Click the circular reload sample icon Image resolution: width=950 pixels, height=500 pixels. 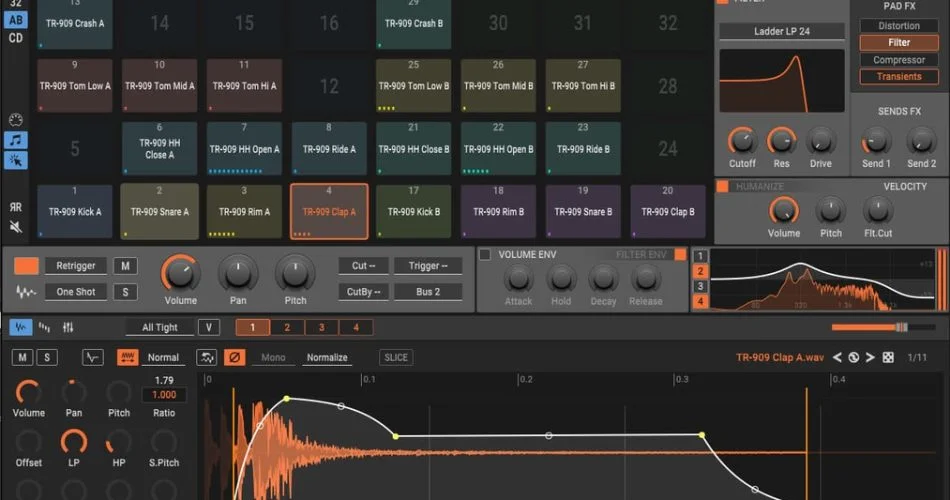[x=854, y=358]
